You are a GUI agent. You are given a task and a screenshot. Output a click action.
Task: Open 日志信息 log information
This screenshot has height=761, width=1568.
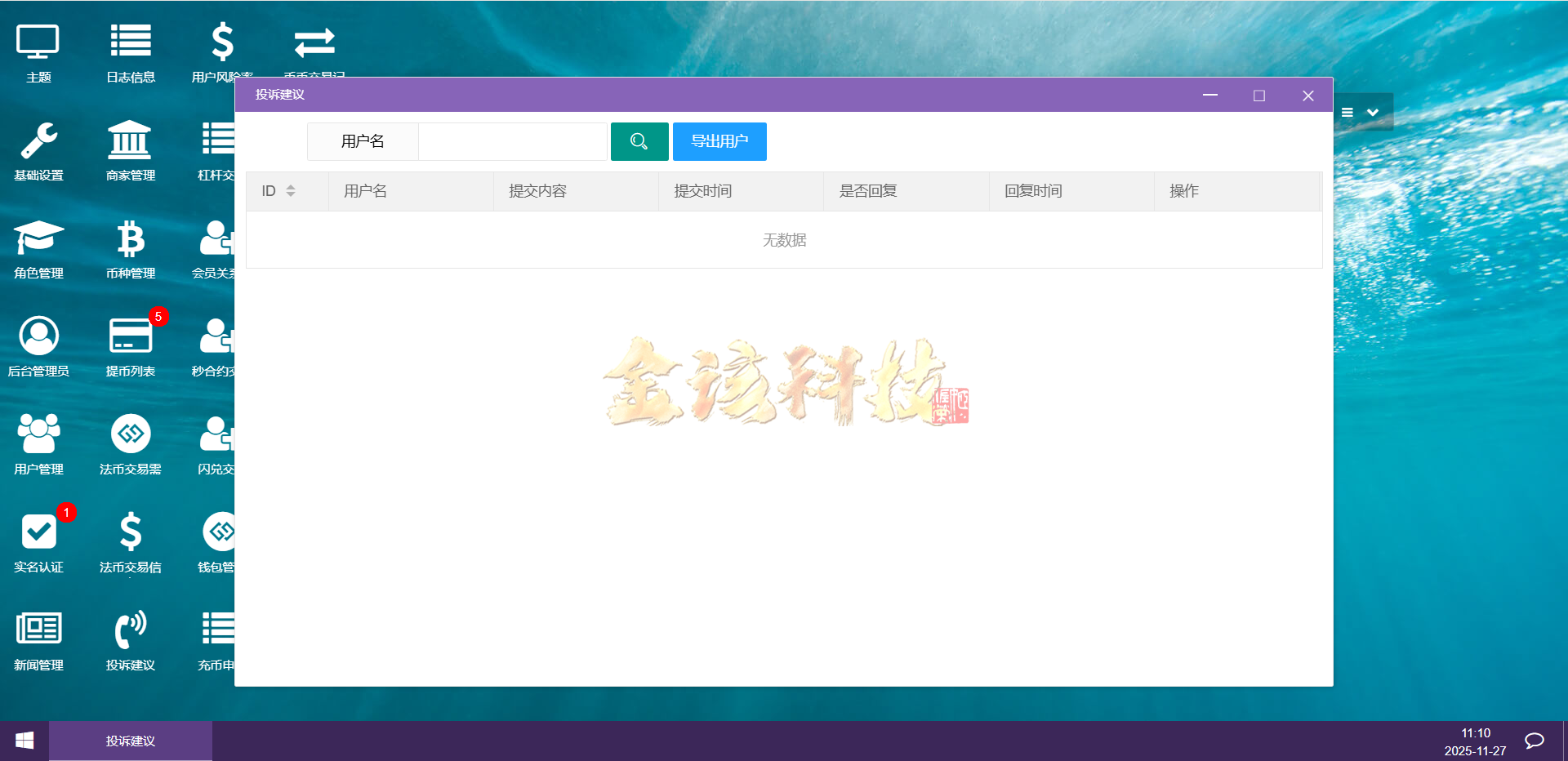pyautogui.click(x=131, y=49)
